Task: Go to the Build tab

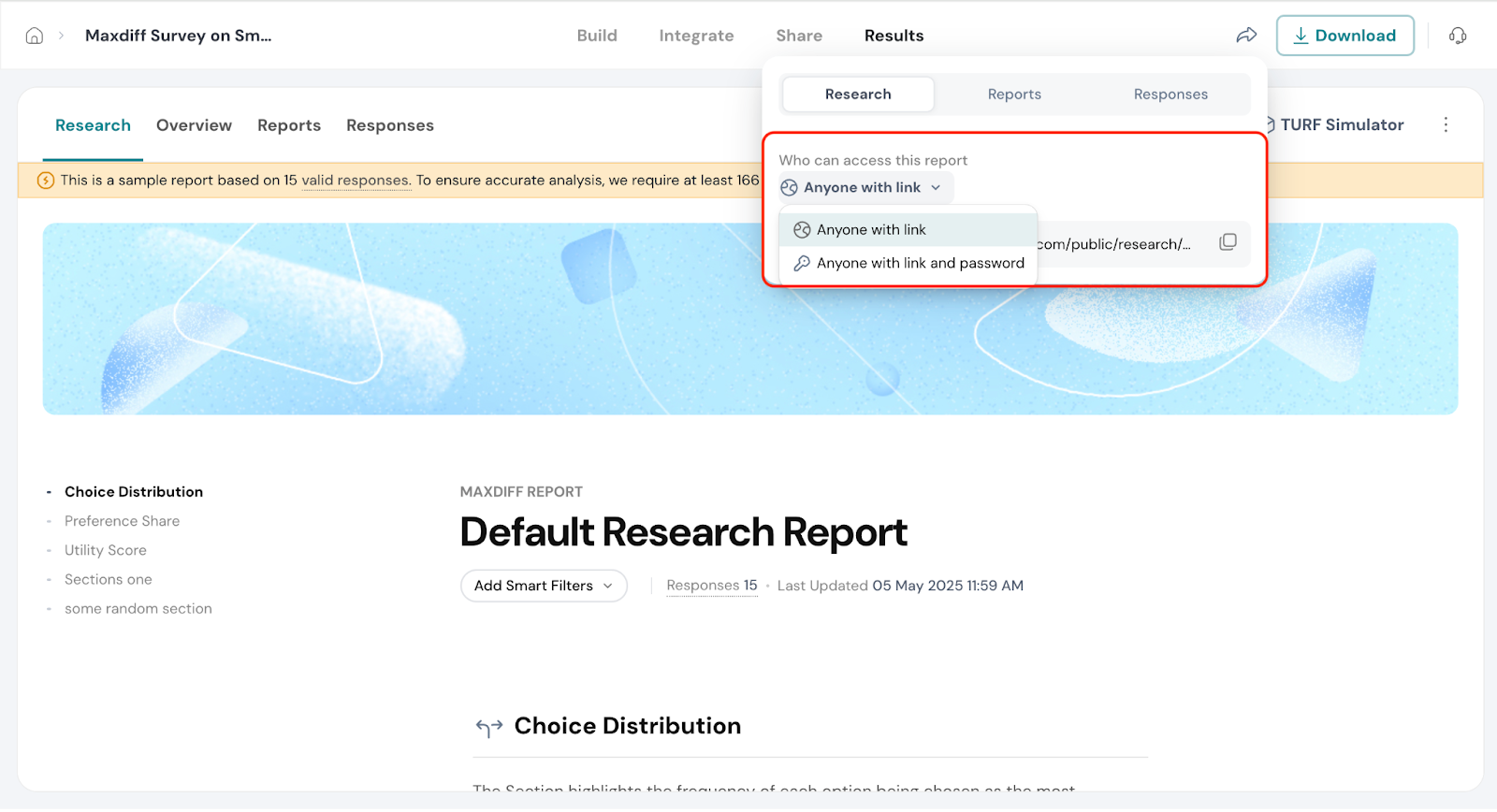Action: pos(597,36)
